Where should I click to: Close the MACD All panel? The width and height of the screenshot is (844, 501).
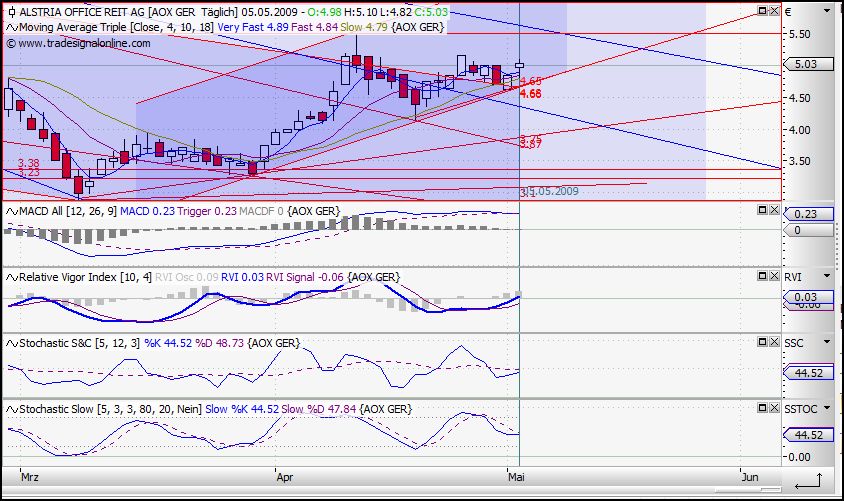click(x=774, y=209)
